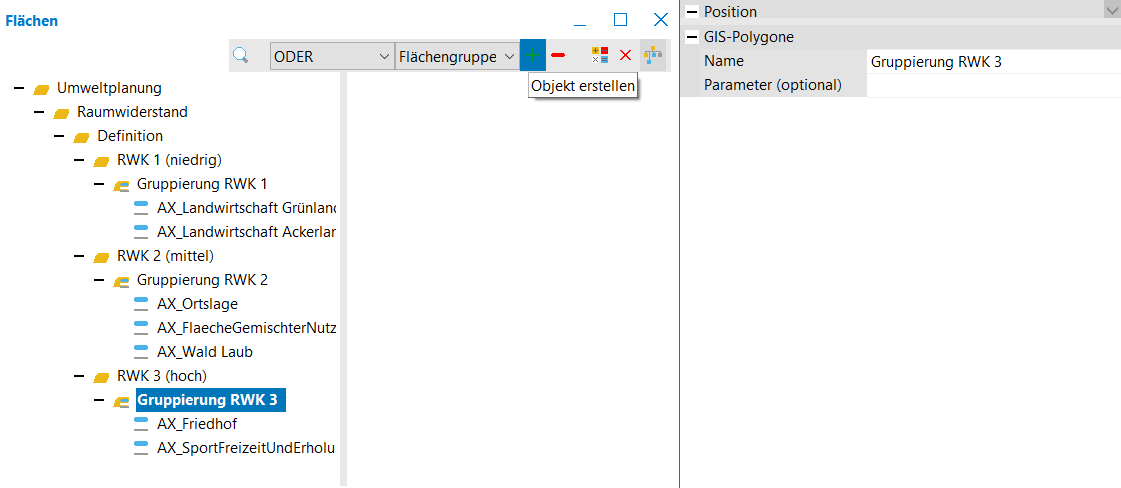Toggle the tree hierarchy view icon
This screenshot has height=488, width=1121.
(653, 56)
